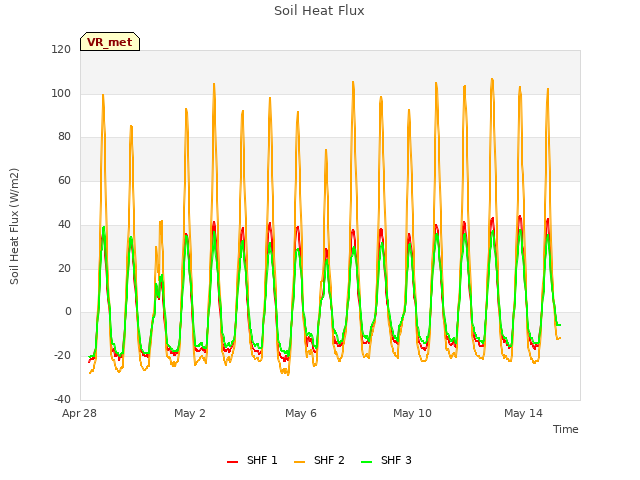Viewport: 640px width, 480px height.
Task: Click the Apr 28 x-axis tick label
Action: click(80, 413)
